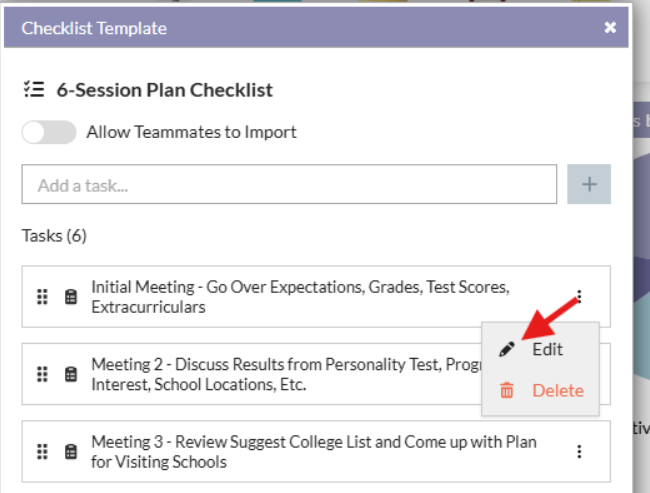This screenshot has width=650, height=493.
Task: Select the Meeting 3 task text
Action: point(313,451)
